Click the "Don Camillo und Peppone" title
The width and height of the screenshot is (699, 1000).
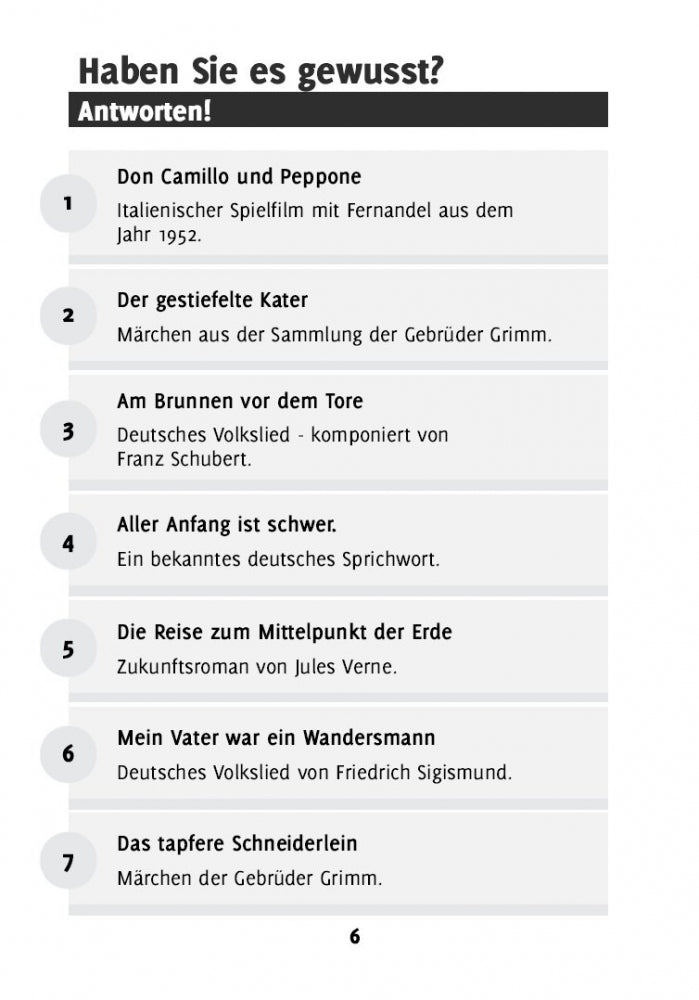239,177
